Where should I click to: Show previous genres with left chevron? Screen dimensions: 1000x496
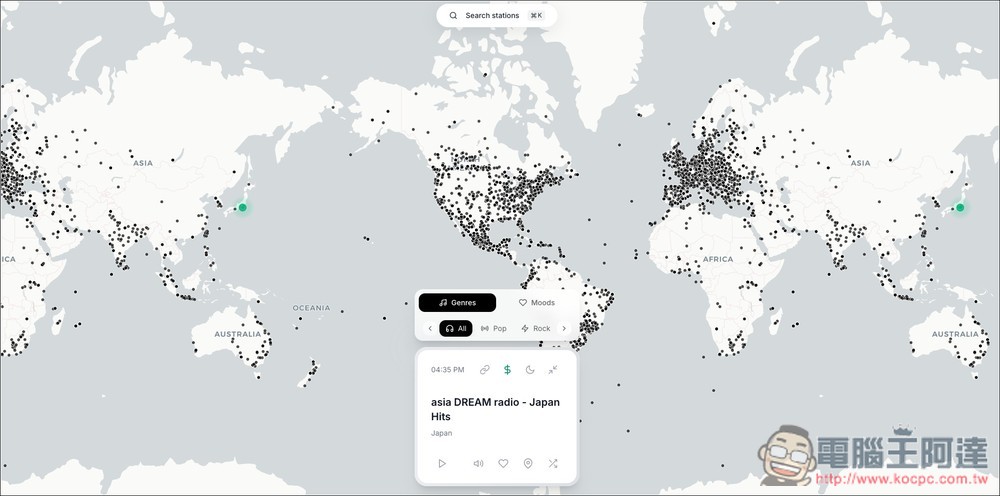point(430,328)
